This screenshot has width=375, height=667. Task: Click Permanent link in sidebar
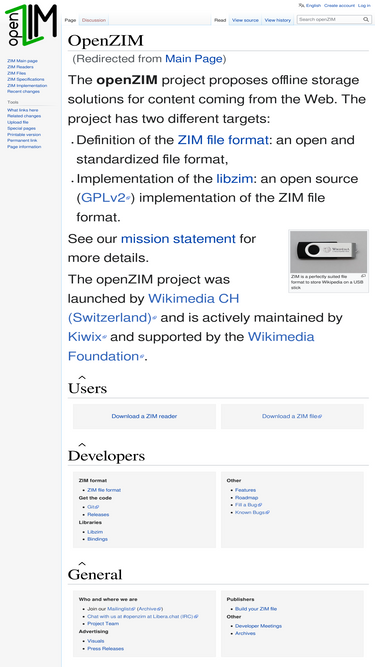pos(22,140)
